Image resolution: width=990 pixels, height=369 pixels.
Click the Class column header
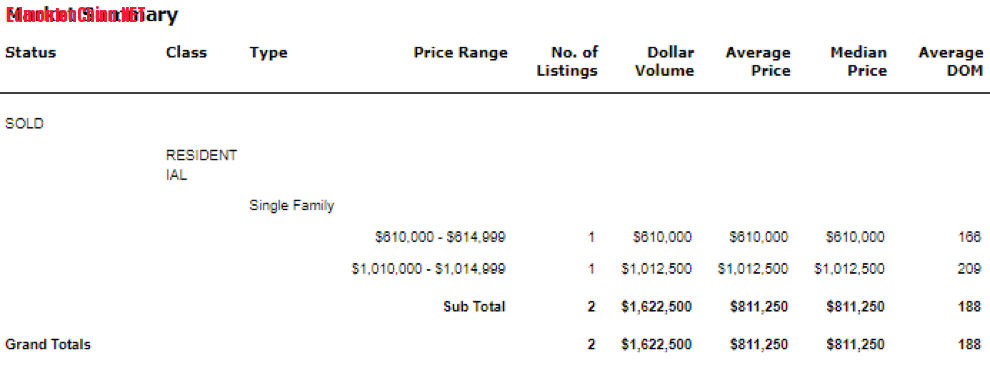pyautogui.click(x=186, y=52)
